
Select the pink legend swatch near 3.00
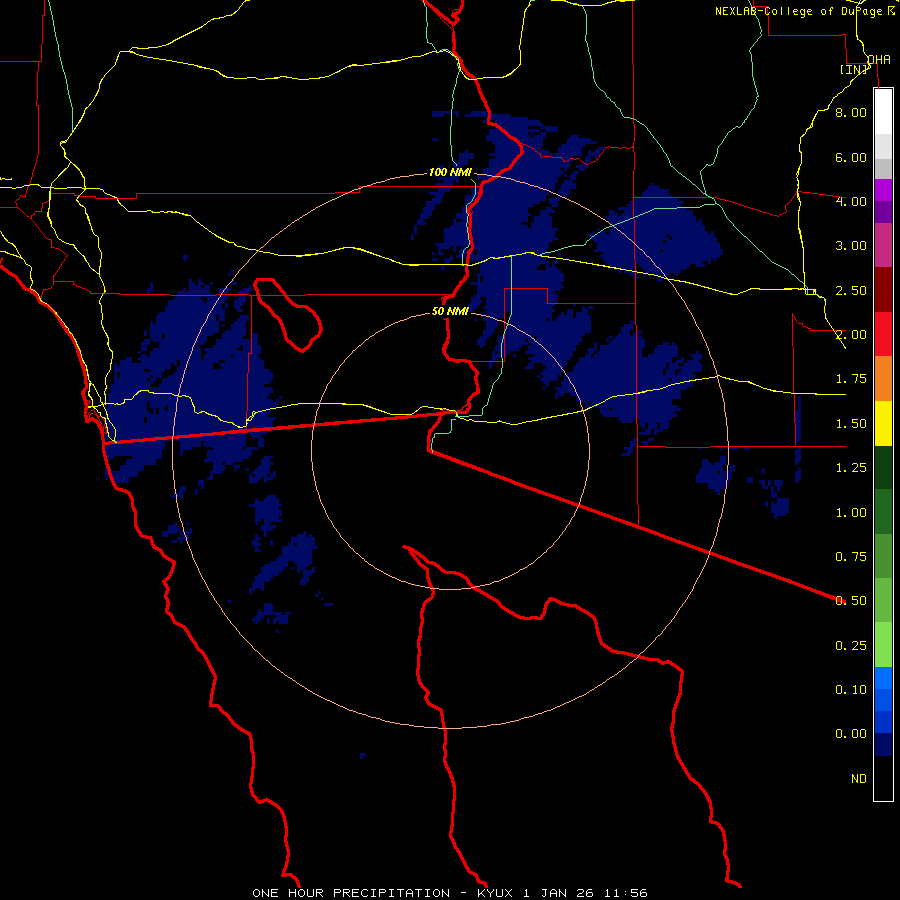883,245
